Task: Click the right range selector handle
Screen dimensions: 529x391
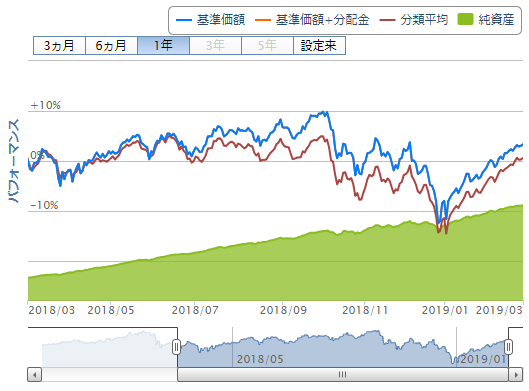Action: point(509,347)
